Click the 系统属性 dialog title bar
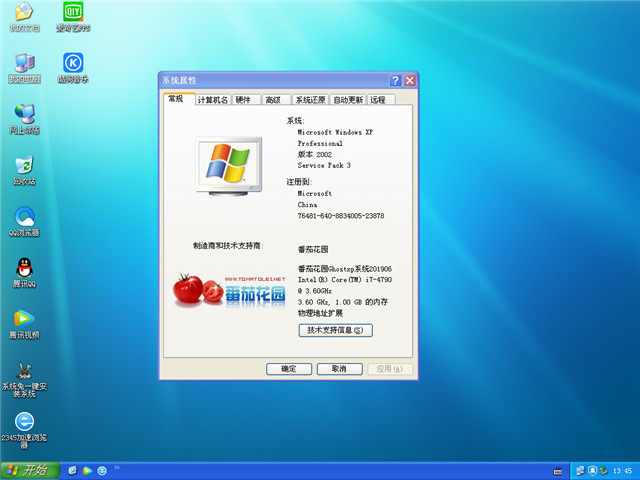This screenshot has height=480, width=640. pos(273,80)
